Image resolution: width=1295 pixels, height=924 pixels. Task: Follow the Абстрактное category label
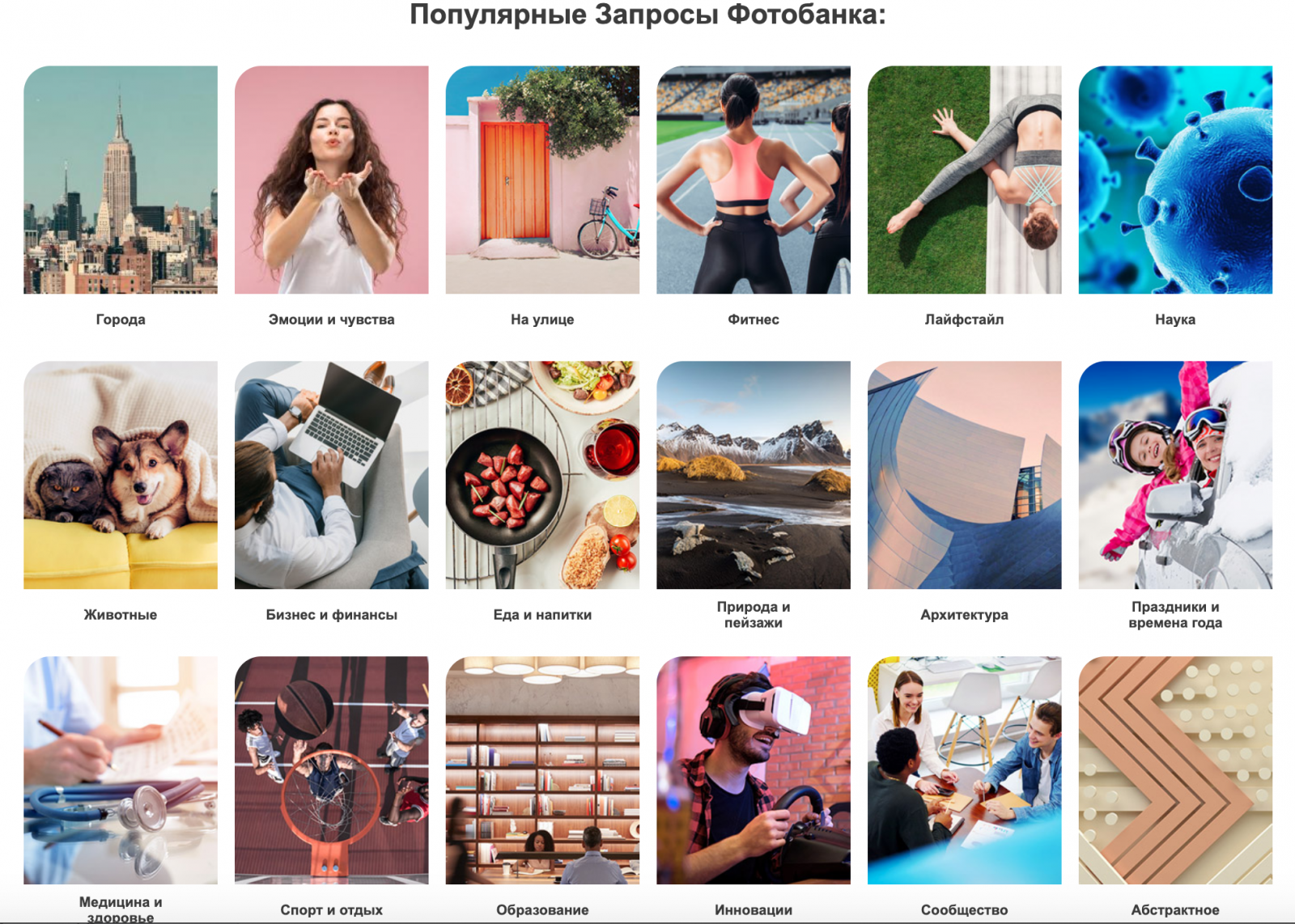[x=1175, y=910]
